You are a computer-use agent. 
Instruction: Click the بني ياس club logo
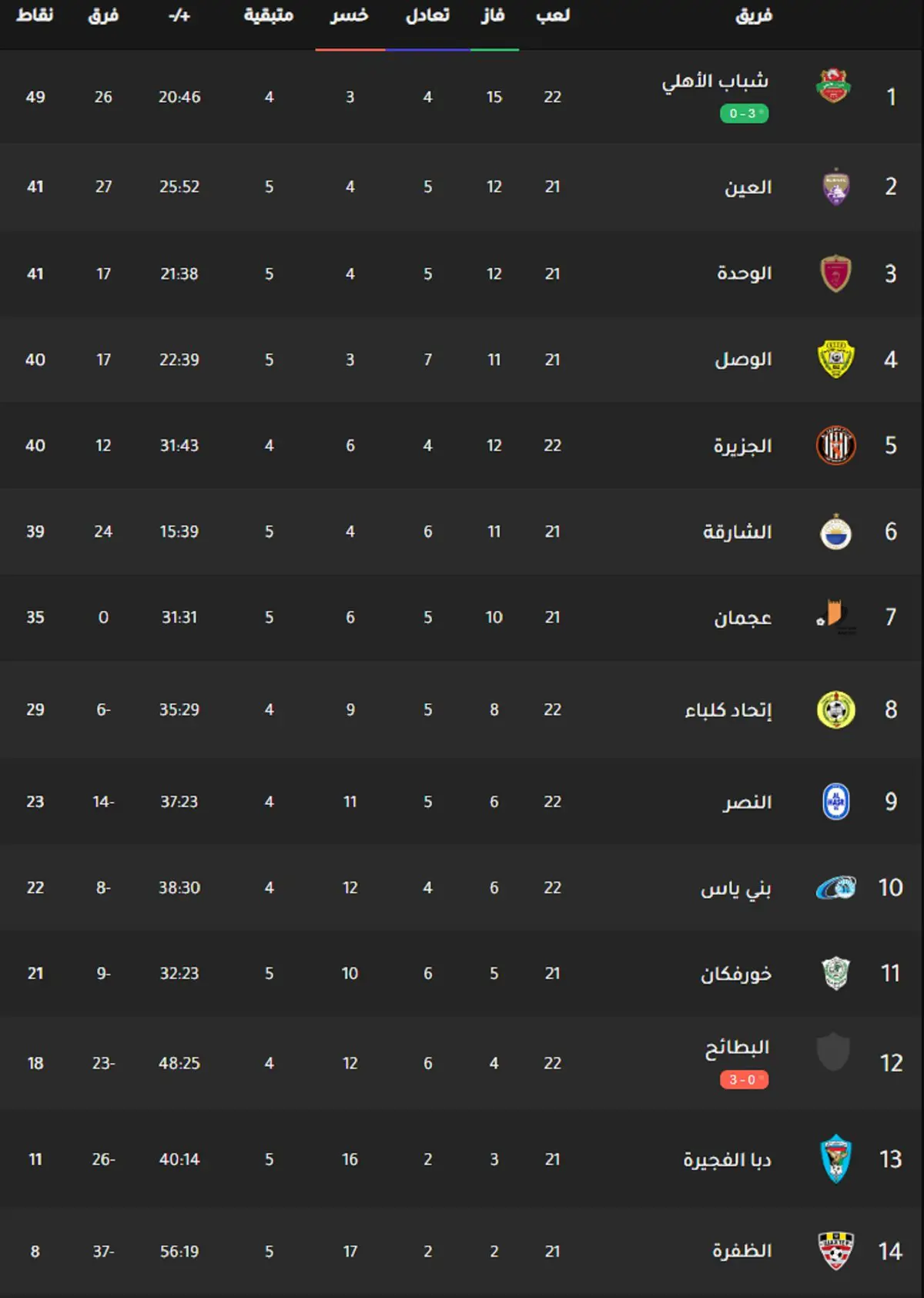coord(835,887)
